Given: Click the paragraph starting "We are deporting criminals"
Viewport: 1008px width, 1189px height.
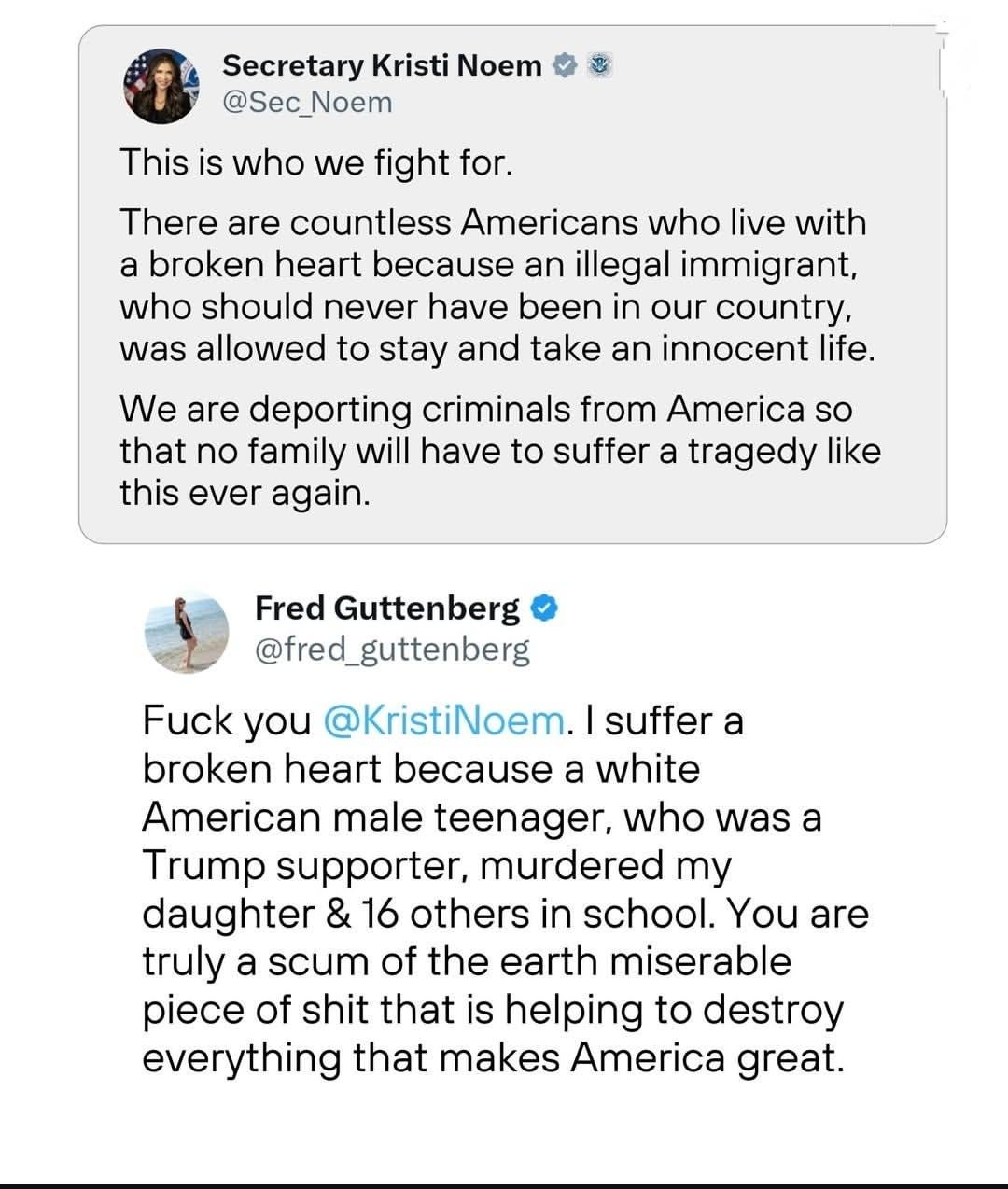Looking at the screenshot, I should [x=499, y=451].
